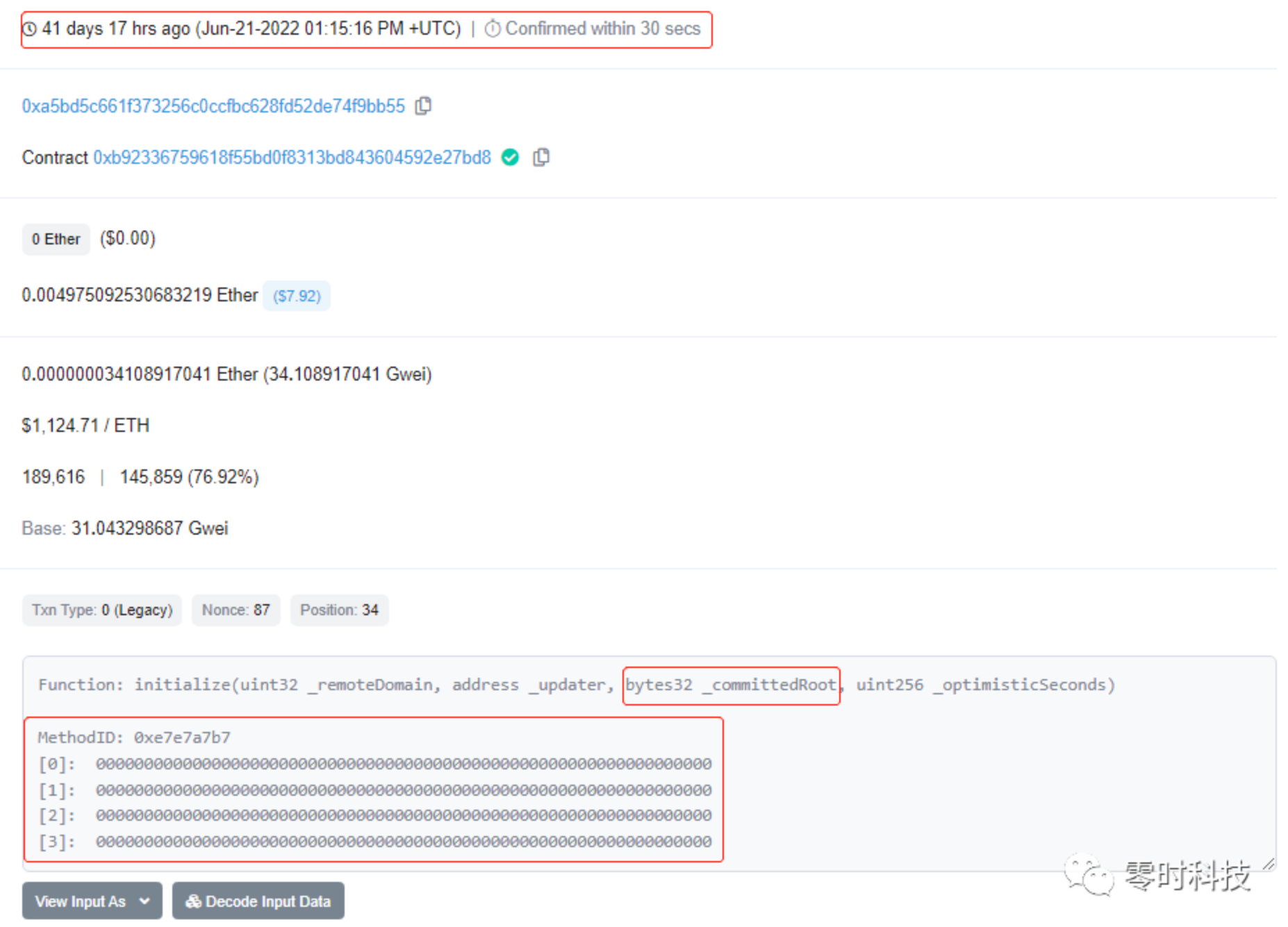This screenshot has width=1288, height=927.
Task: Click Base: 31.043298687 Gwei text
Action: click(125, 528)
